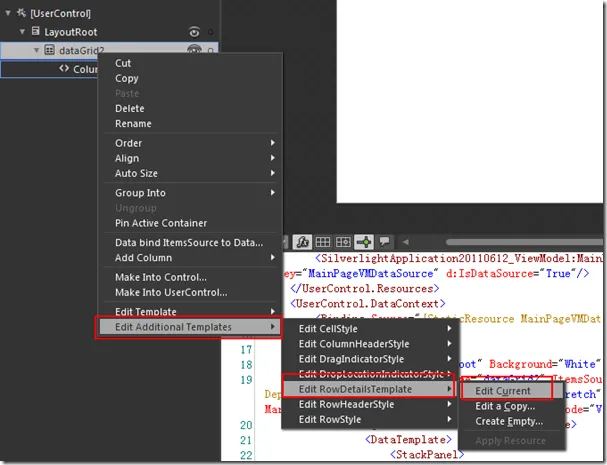Click the LayoutRoot element icon
This screenshot has width=607, height=465.
pyautogui.click(x=36, y=32)
